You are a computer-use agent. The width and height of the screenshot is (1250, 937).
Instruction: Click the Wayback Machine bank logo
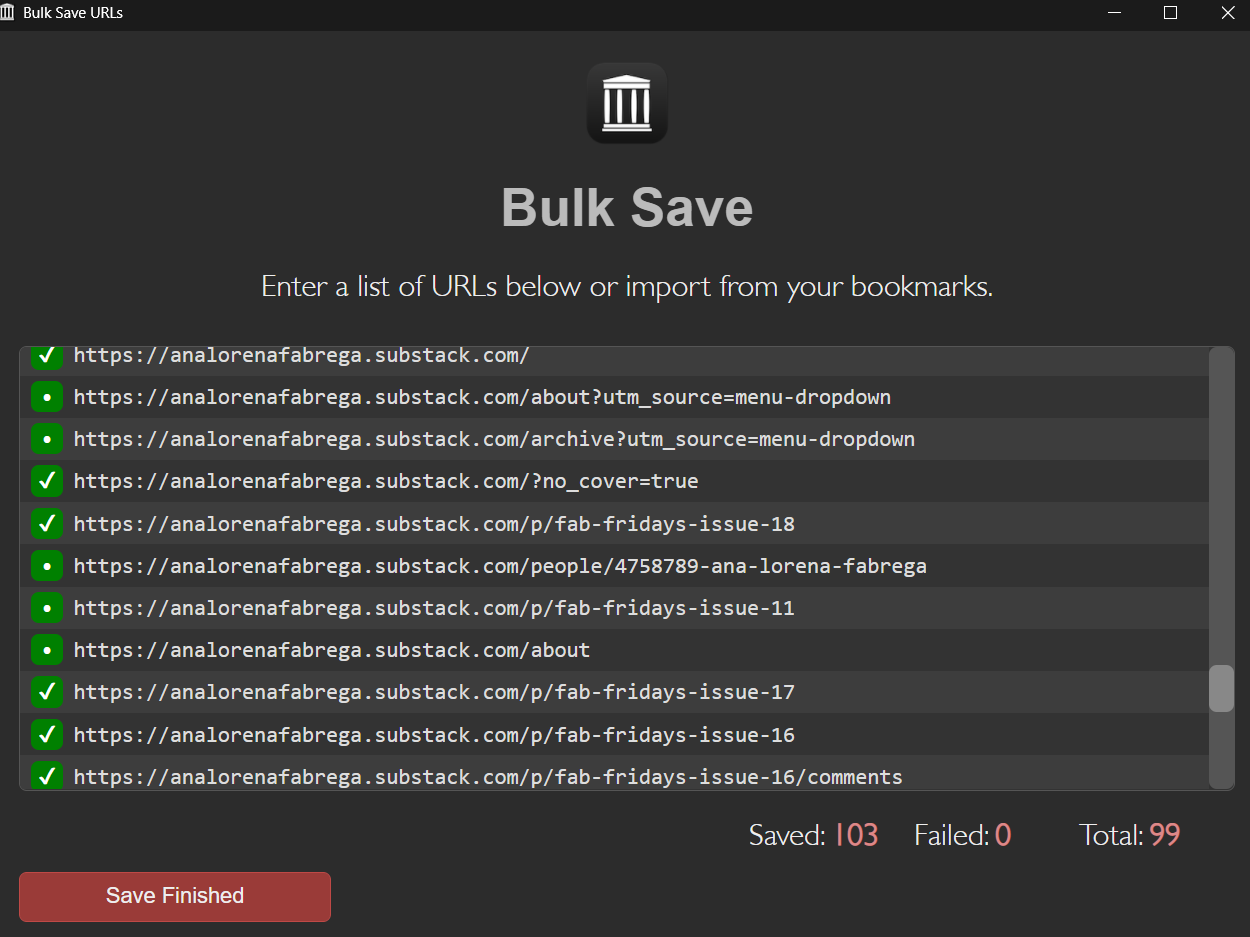pos(626,102)
